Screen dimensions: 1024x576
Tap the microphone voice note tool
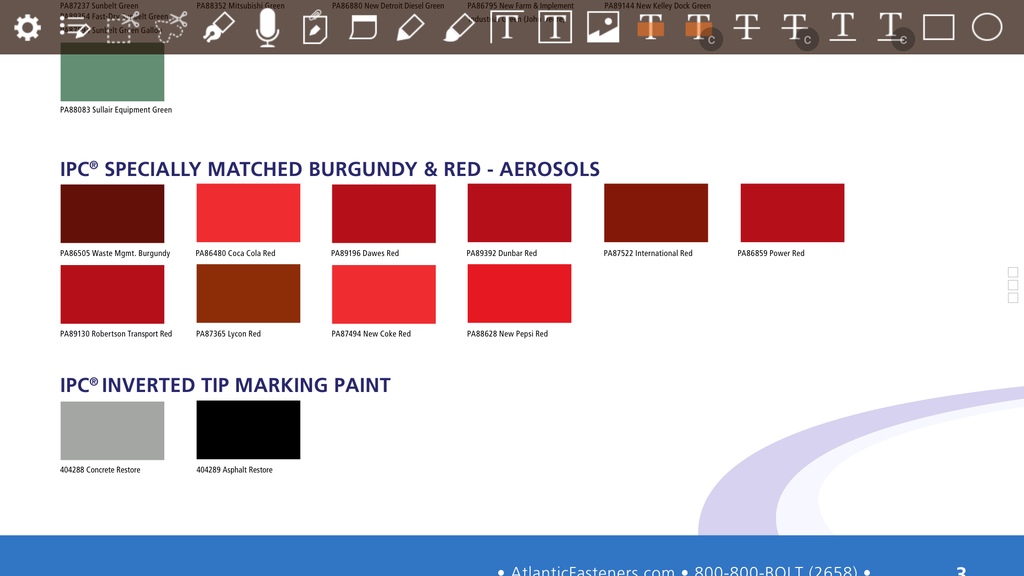(267, 27)
